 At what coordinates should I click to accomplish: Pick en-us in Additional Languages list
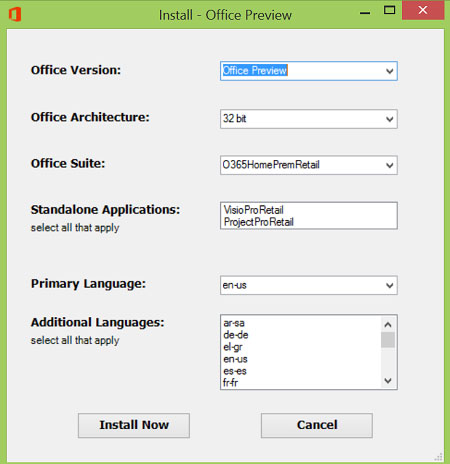pos(235,359)
